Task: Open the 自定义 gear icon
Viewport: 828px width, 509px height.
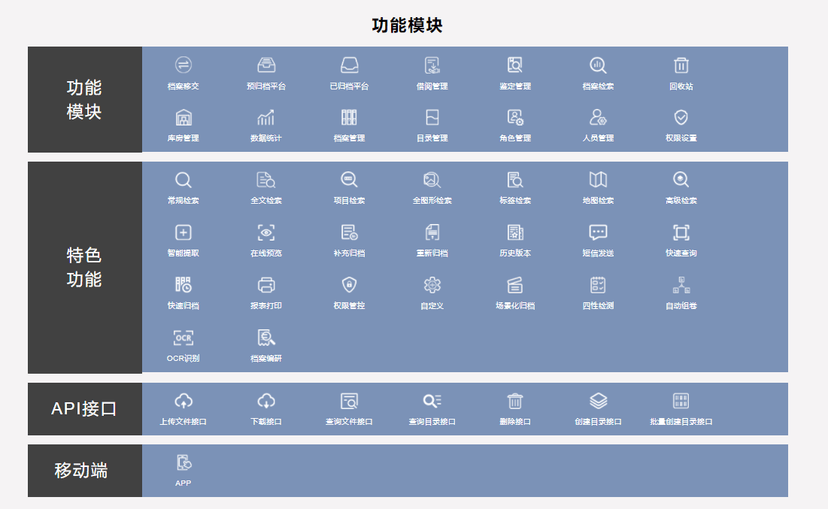Action: (432, 285)
